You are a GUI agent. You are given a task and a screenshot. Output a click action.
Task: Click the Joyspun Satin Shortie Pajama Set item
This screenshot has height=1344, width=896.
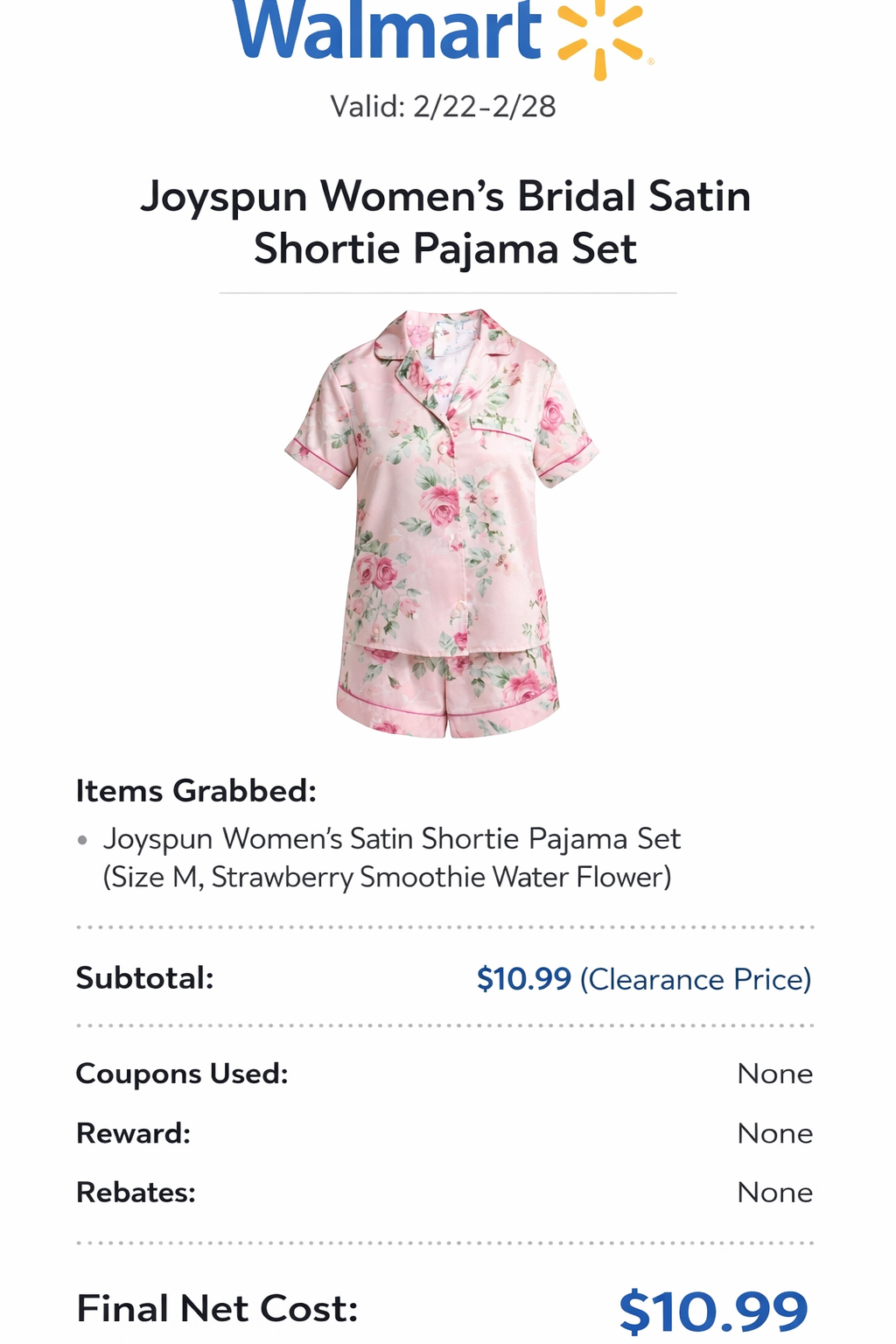point(392,839)
